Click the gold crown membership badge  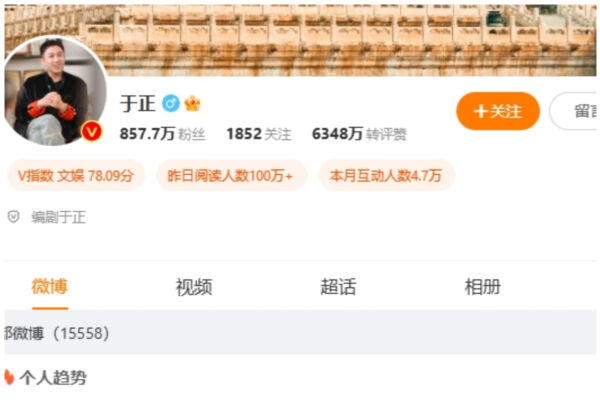pos(192,103)
